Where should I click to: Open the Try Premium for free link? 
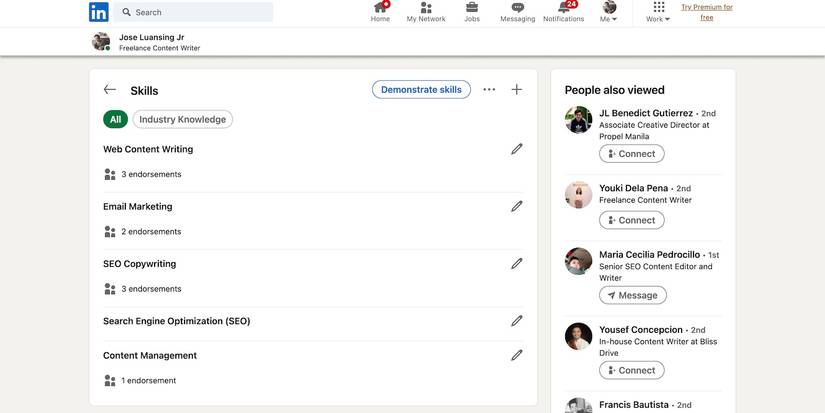tap(707, 12)
